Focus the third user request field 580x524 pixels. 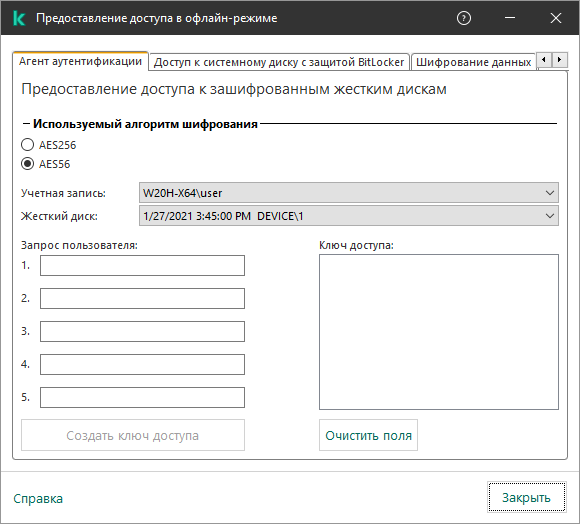click(x=142, y=331)
